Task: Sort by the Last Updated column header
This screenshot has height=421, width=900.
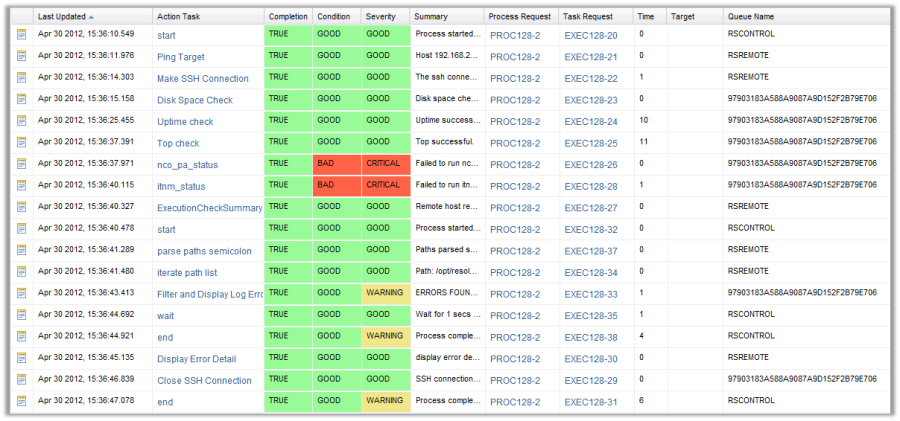Action: click(60, 17)
